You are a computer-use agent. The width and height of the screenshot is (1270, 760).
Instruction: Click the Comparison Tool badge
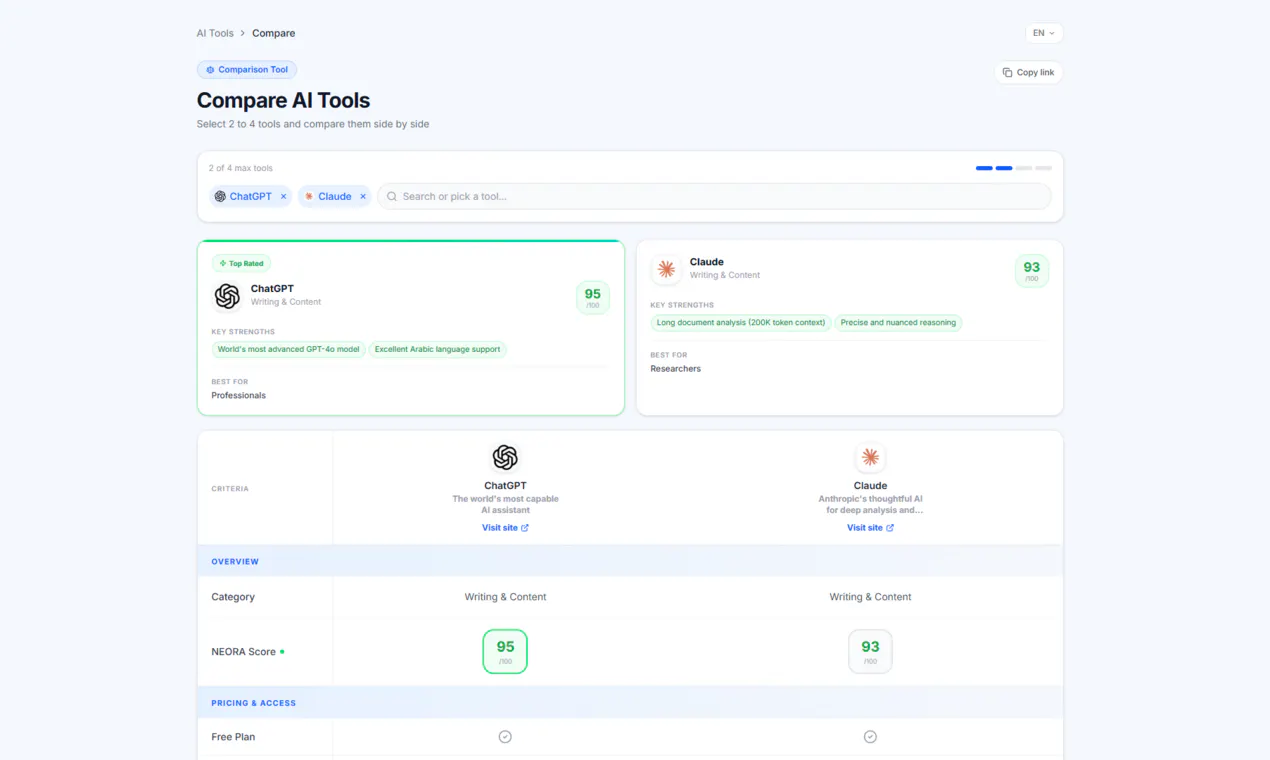coord(247,70)
